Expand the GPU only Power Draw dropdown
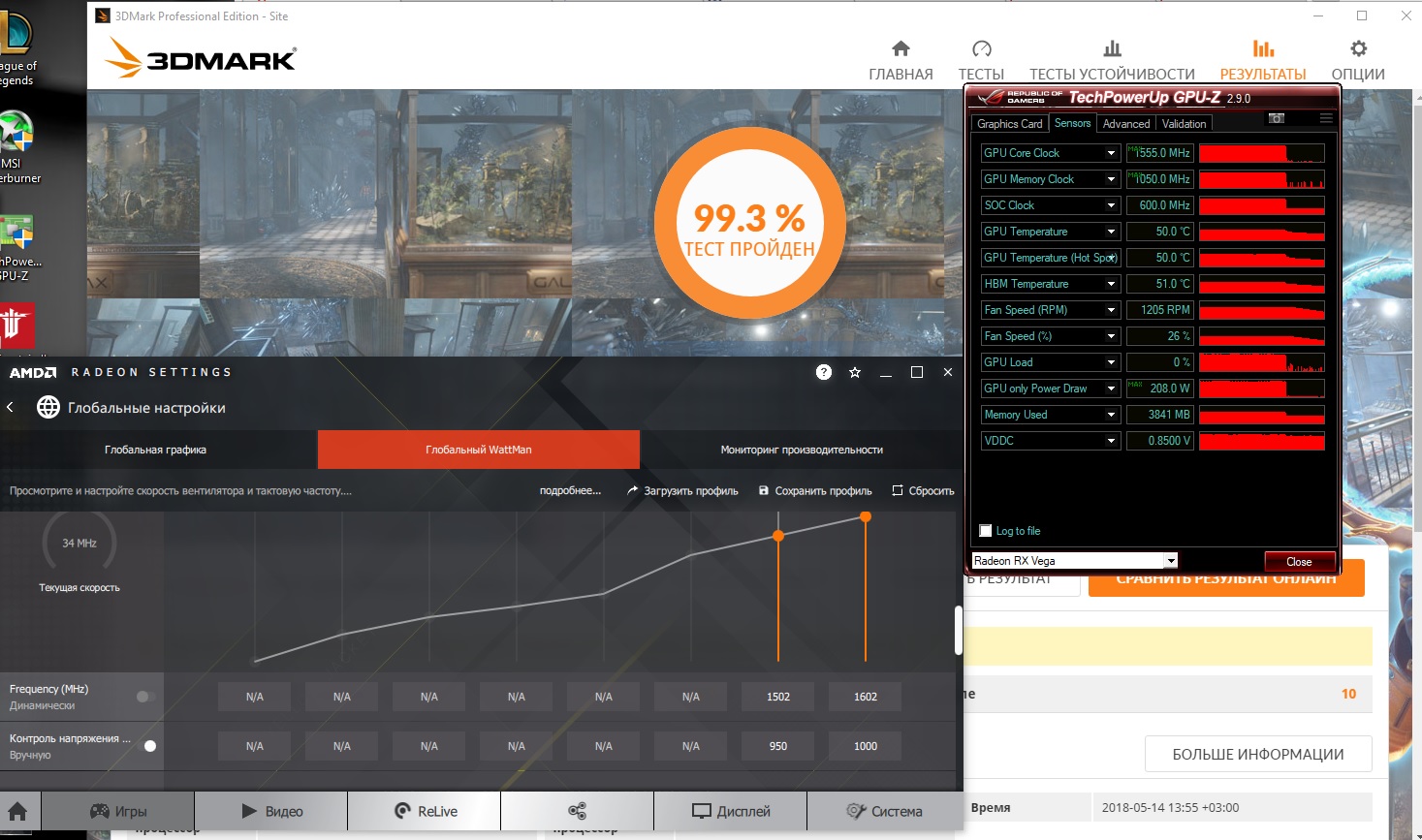Screen dimensions: 1422x840 pos(1111,389)
